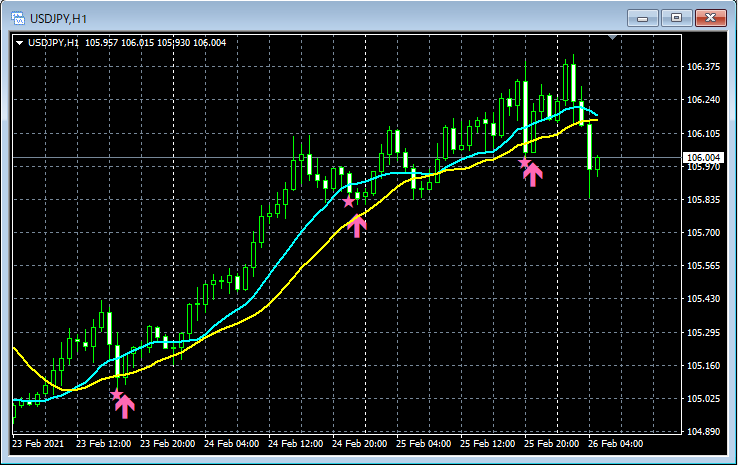739x465 pixels.
Task: Click the last candlestick on the chart
Action: [598, 163]
